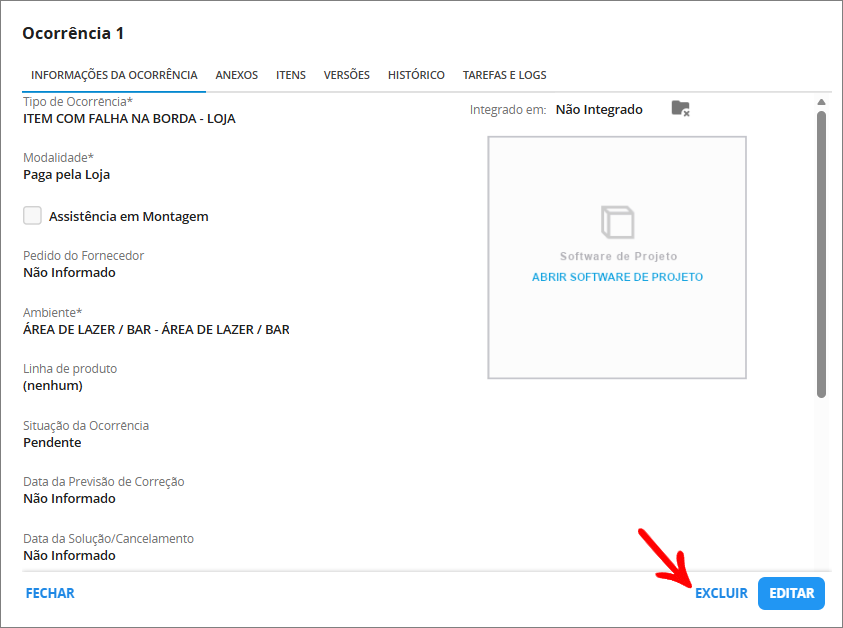Click the Excluir button

tap(721, 593)
